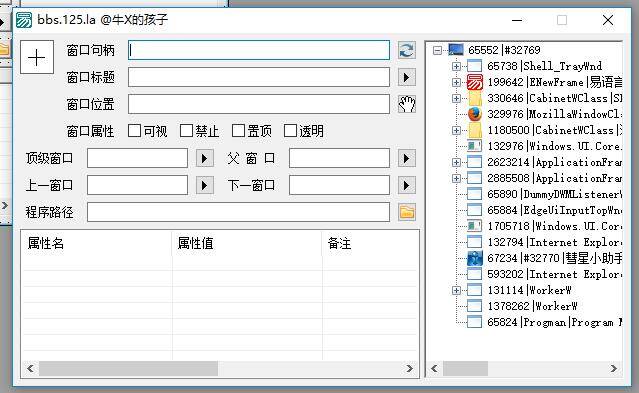Image resolution: width=639 pixels, height=393 pixels.
Task: Open program path folder icon
Action: click(407, 212)
